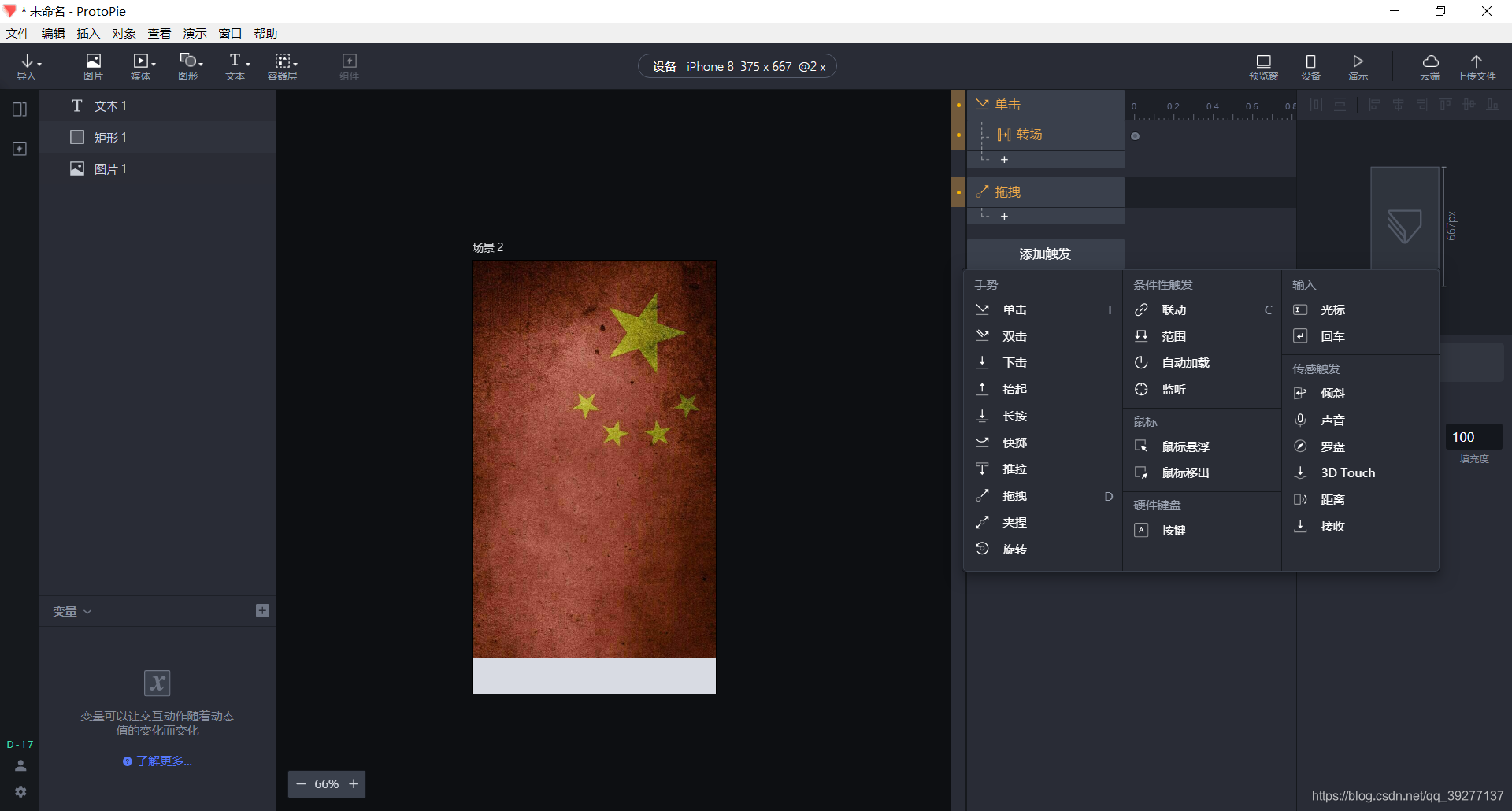Viewport: 1512px width, 811px height.
Task: Select the 图片 1 layer
Action: pos(157,168)
